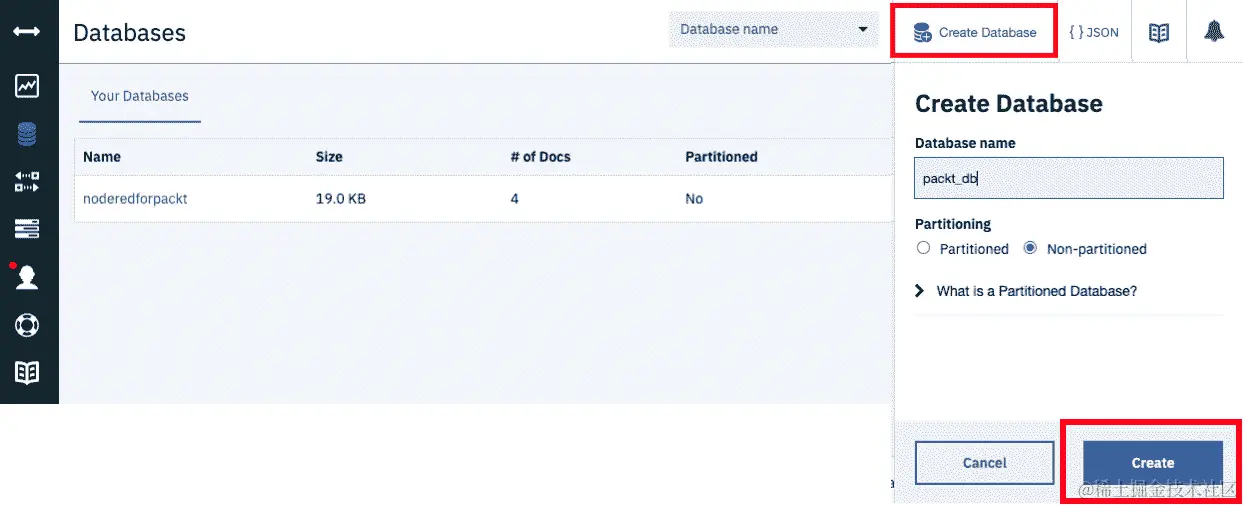
Task: Click the Name column header
Action: (x=102, y=157)
